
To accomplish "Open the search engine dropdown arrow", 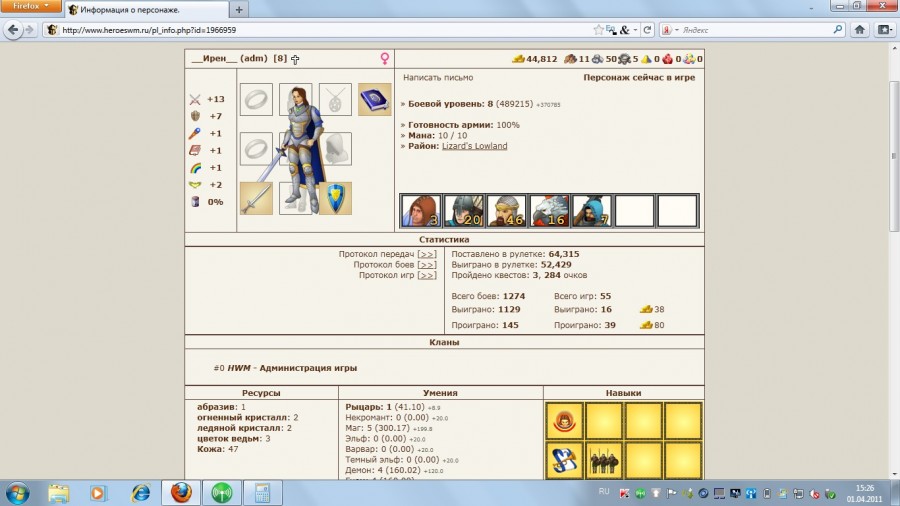I will (x=677, y=30).
